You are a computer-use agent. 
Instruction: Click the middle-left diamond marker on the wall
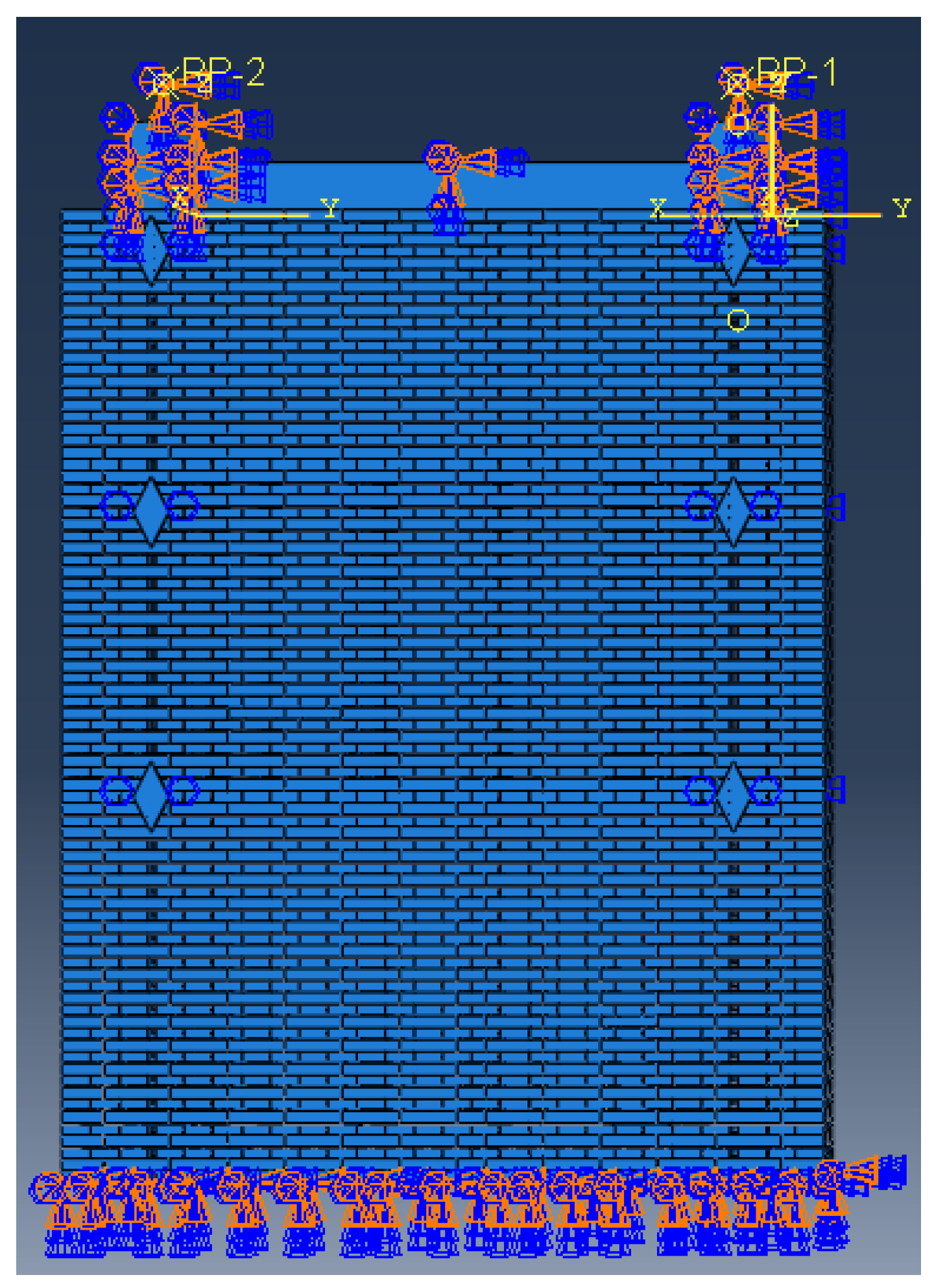152,510
